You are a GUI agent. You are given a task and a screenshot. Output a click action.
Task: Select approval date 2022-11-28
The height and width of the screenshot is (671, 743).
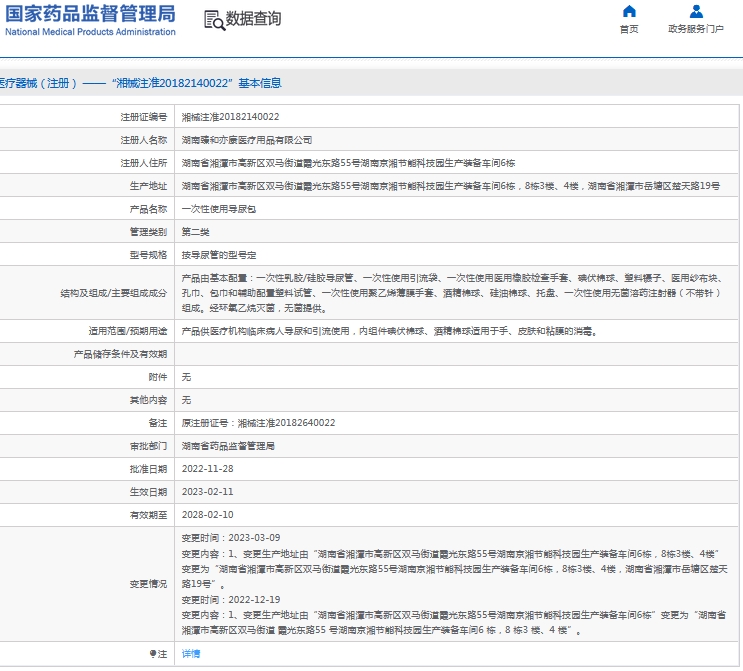coord(208,469)
